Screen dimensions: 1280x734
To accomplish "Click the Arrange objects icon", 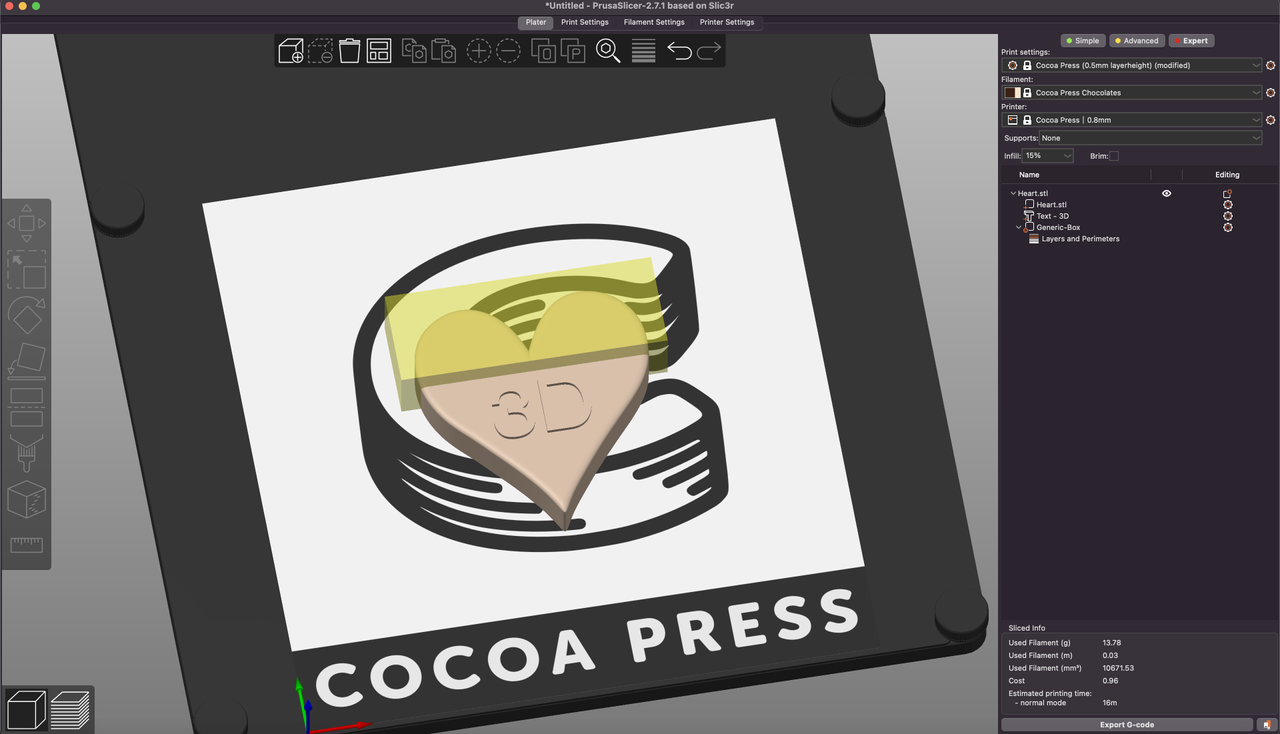I will (378, 50).
